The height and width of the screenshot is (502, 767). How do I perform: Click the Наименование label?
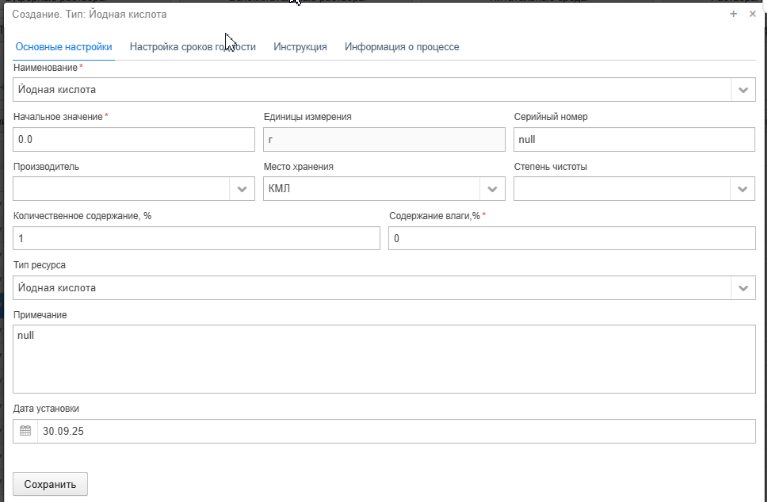[x=45, y=68]
